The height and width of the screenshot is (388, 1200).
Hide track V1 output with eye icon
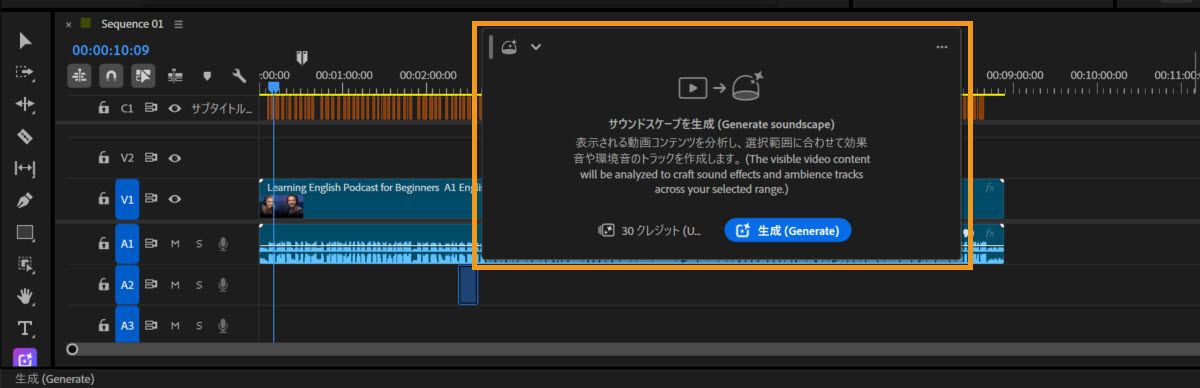[x=175, y=199]
